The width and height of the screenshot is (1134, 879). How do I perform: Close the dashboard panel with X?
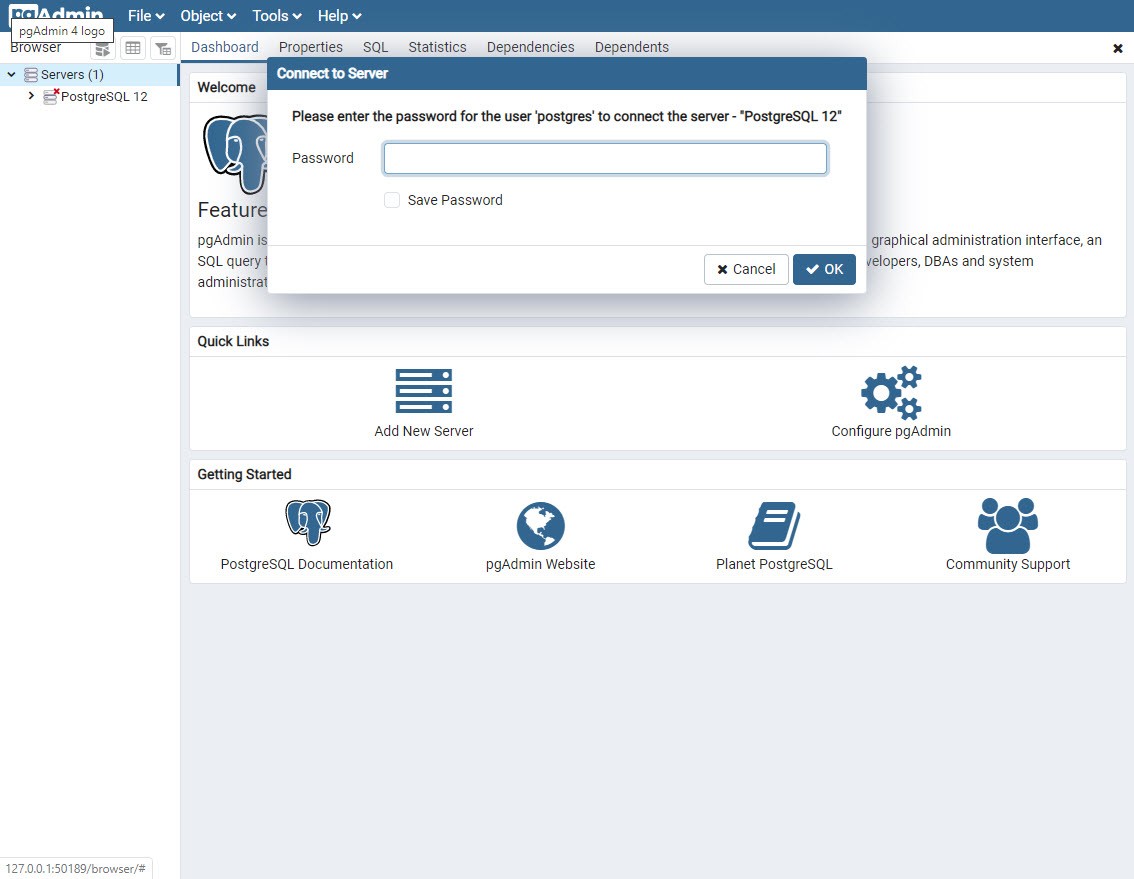point(1117,48)
